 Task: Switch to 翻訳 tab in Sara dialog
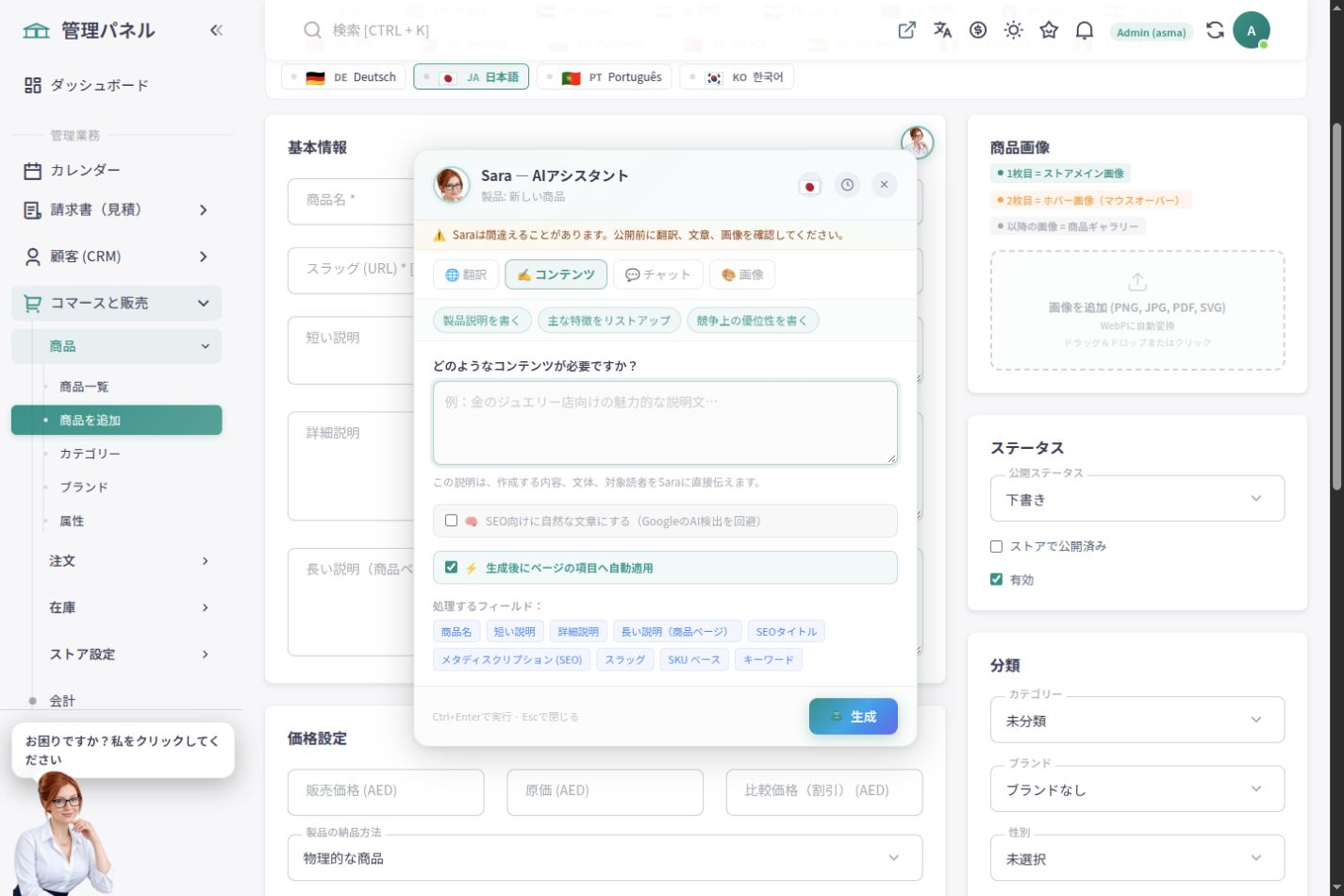point(466,274)
